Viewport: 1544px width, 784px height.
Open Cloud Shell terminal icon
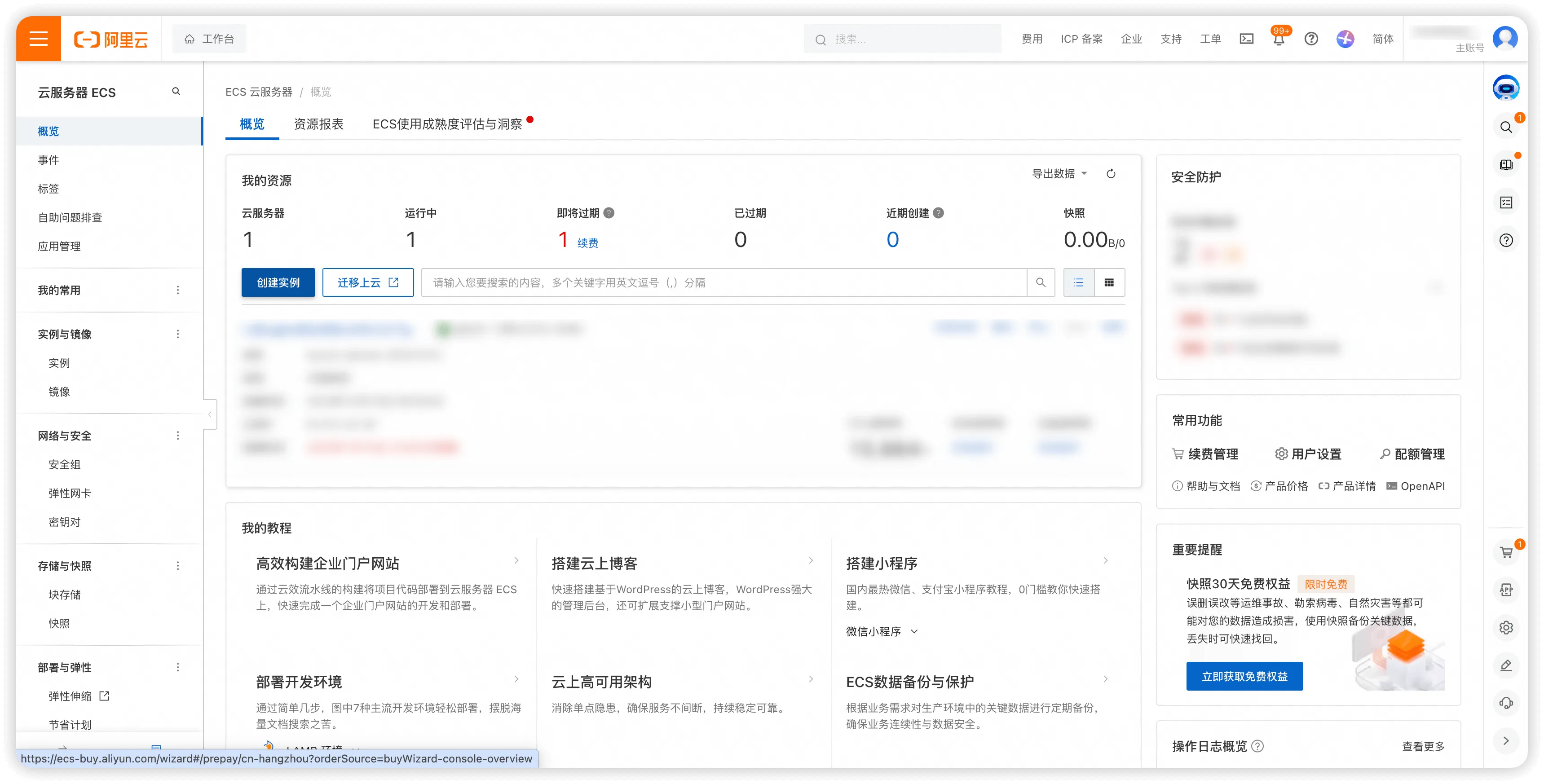[x=1246, y=39]
